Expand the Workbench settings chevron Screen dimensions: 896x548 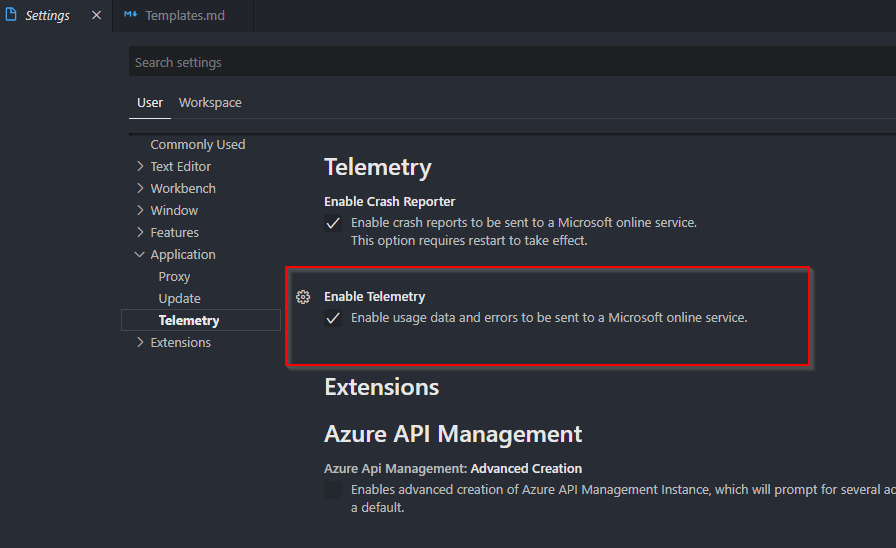140,188
